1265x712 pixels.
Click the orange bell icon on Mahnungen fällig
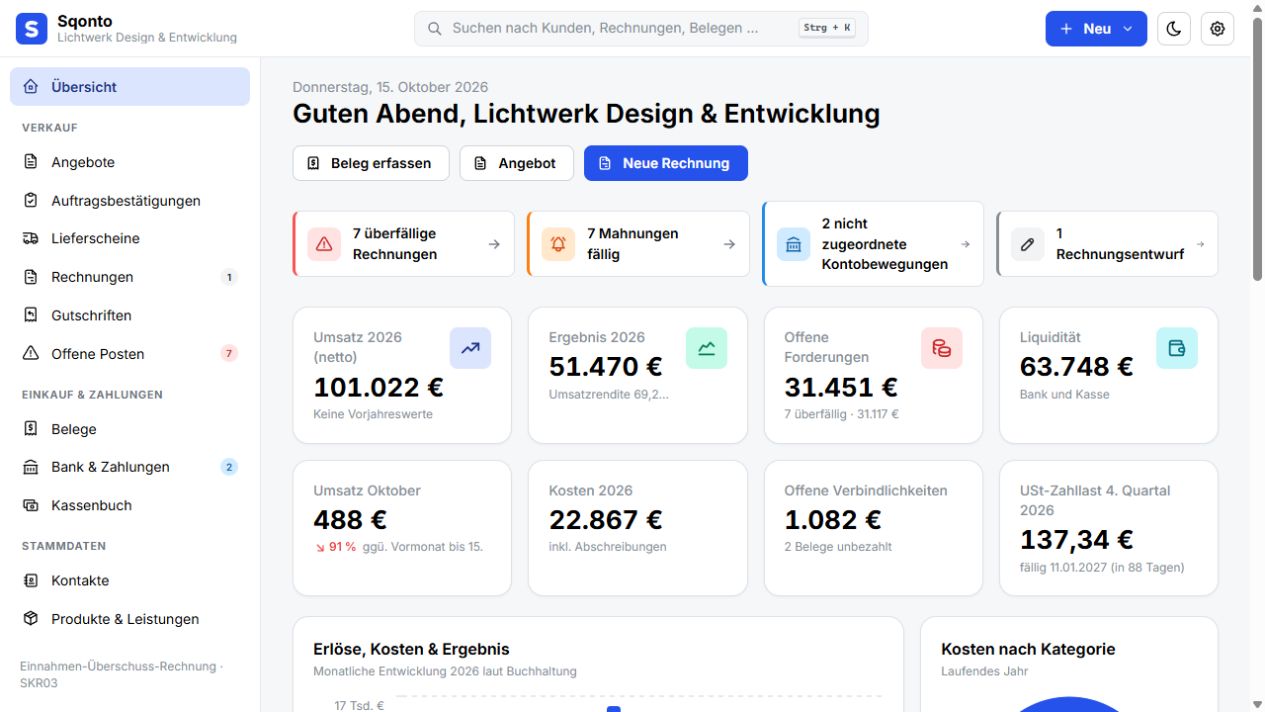(558, 244)
